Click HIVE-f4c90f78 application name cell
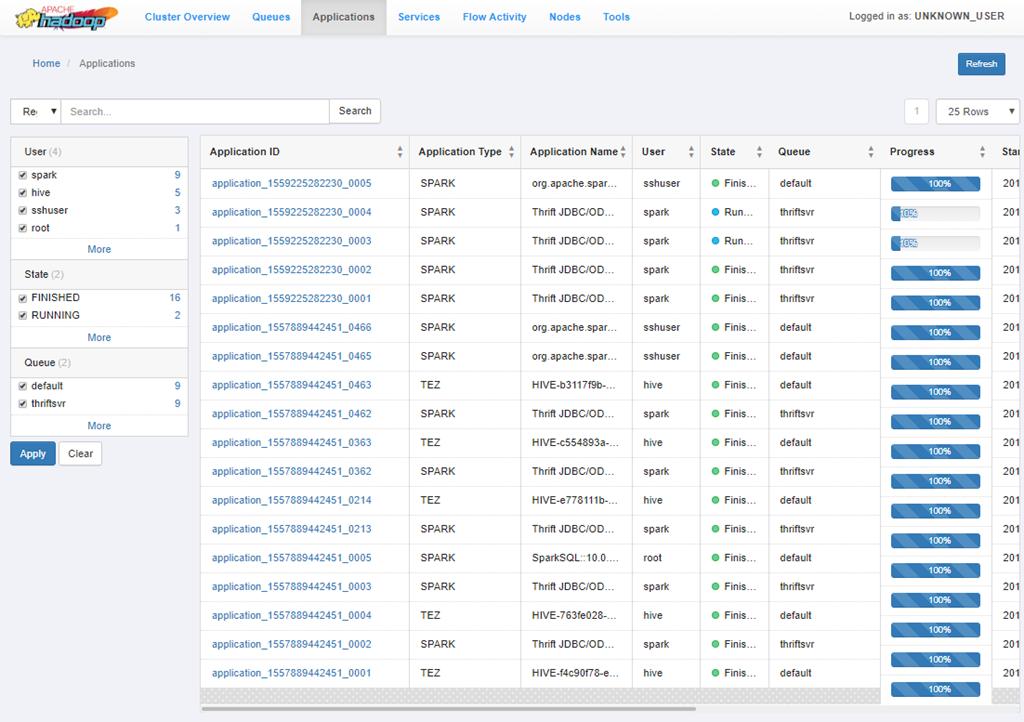Viewport: 1024px width, 722px height. coord(574,673)
